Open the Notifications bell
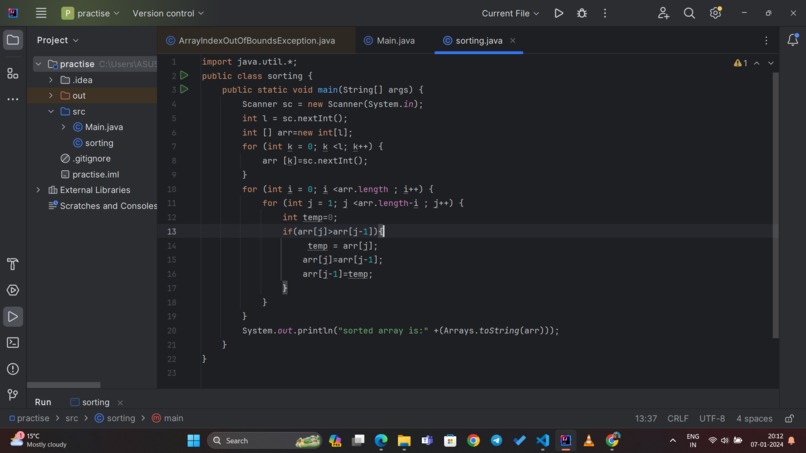Screen dimensions: 806x453 point(793,40)
